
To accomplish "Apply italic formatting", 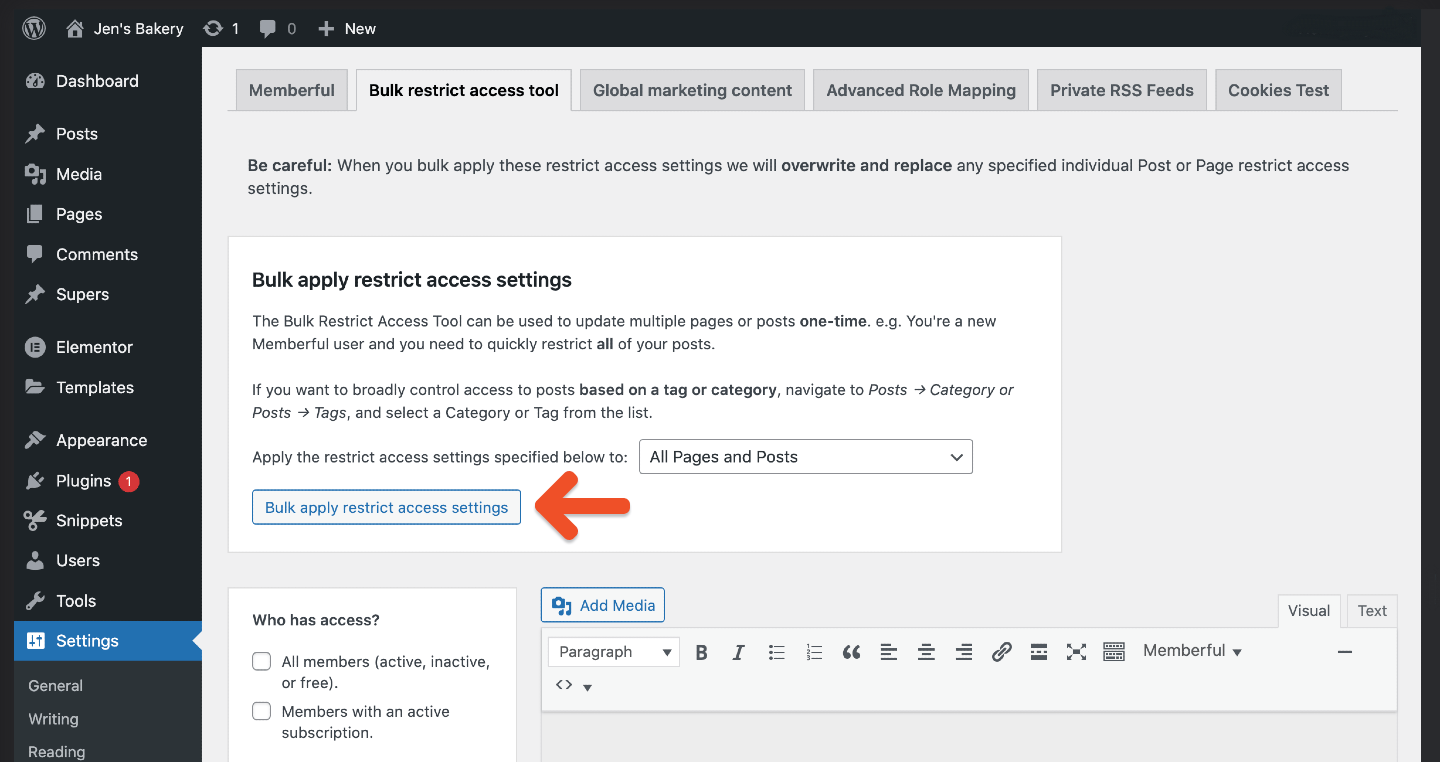I will point(738,651).
